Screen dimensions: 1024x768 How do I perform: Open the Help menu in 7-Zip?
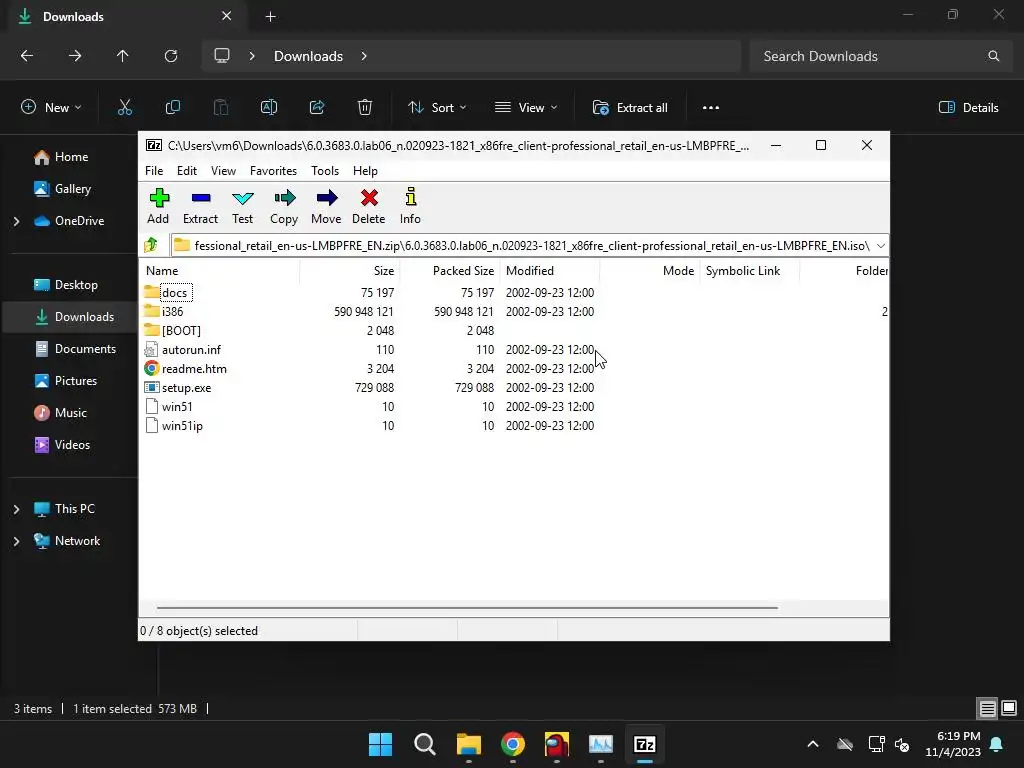[365, 170]
